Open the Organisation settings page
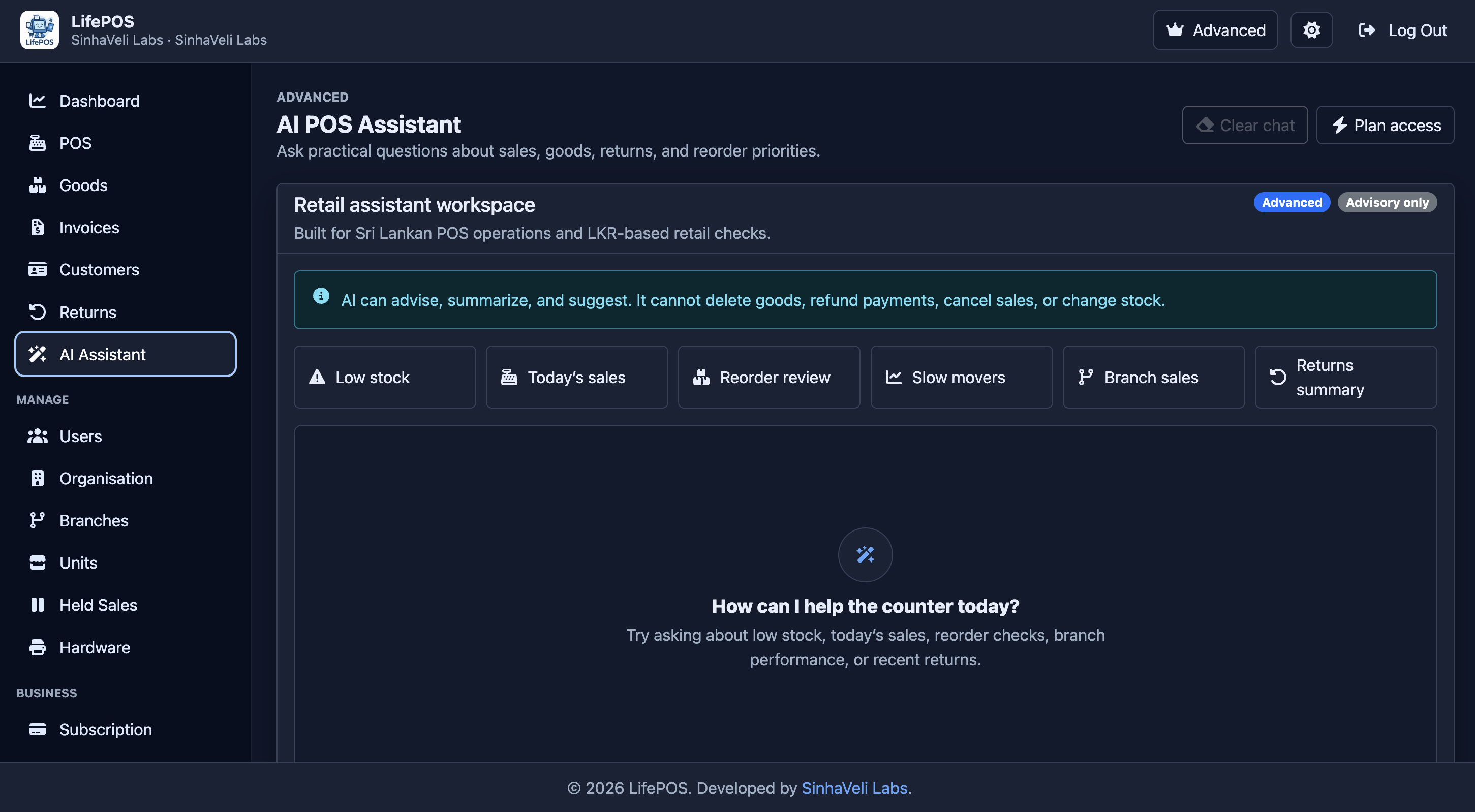 [126, 479]
